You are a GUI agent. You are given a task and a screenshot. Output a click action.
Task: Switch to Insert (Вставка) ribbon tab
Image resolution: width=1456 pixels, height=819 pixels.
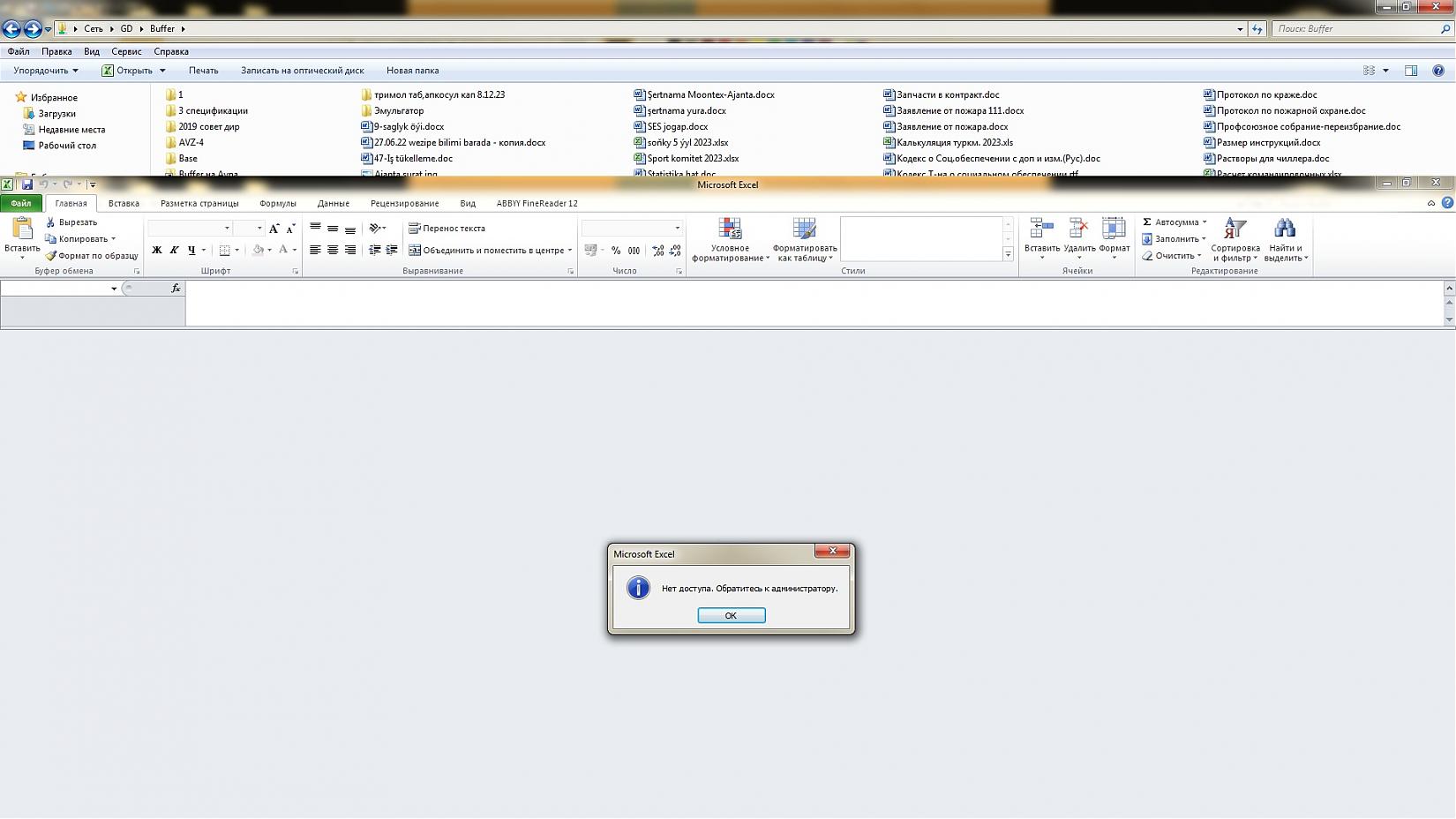(x=124, y=204)
